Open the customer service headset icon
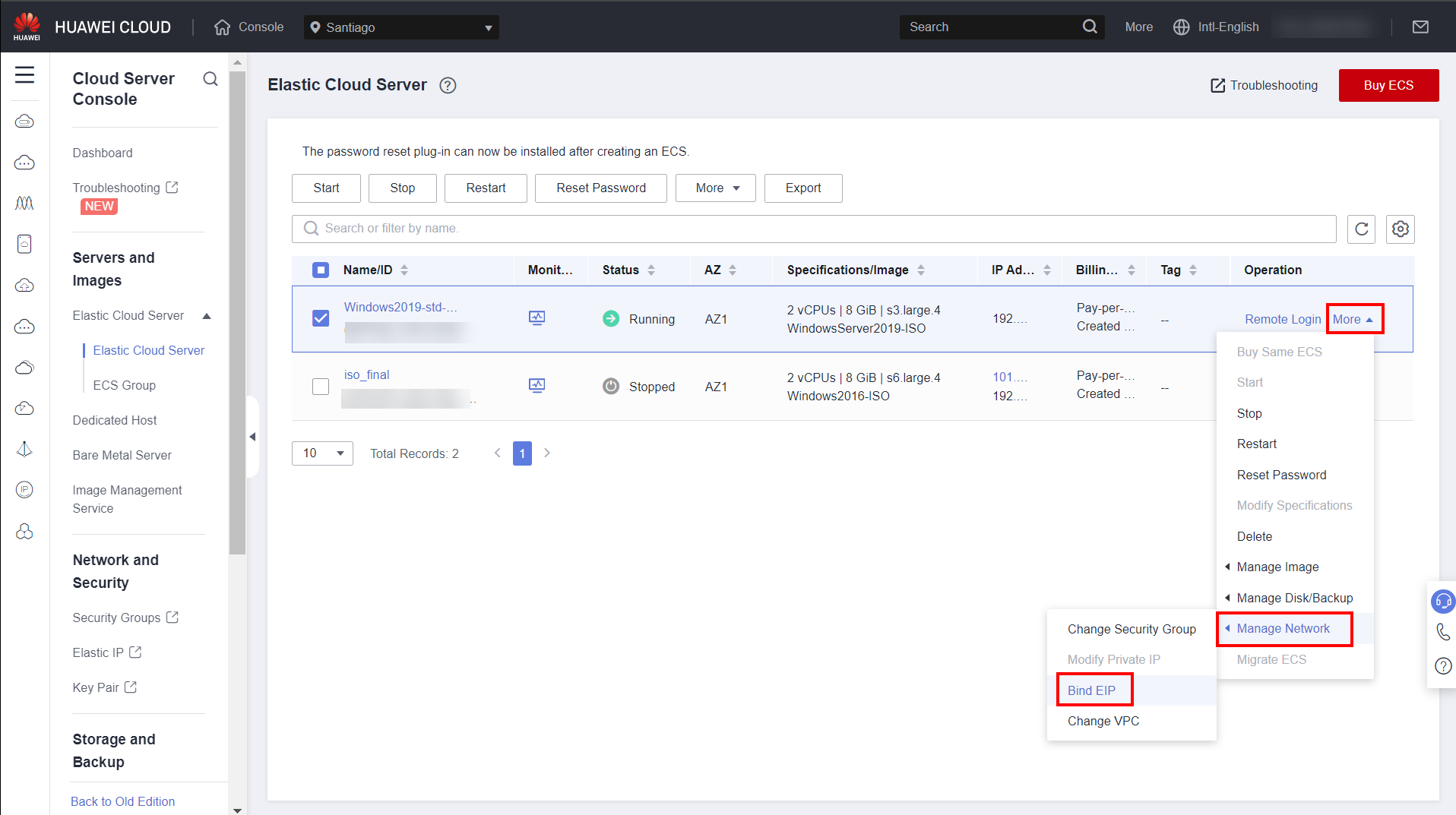 coord(1442,601)
